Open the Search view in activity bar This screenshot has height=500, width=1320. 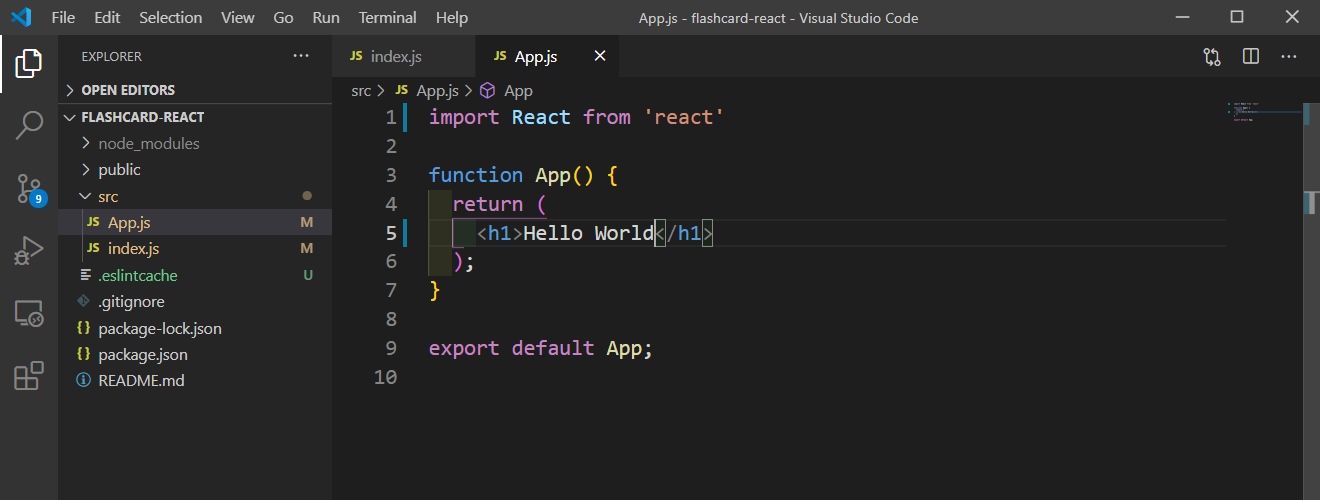tap(29, 126)
